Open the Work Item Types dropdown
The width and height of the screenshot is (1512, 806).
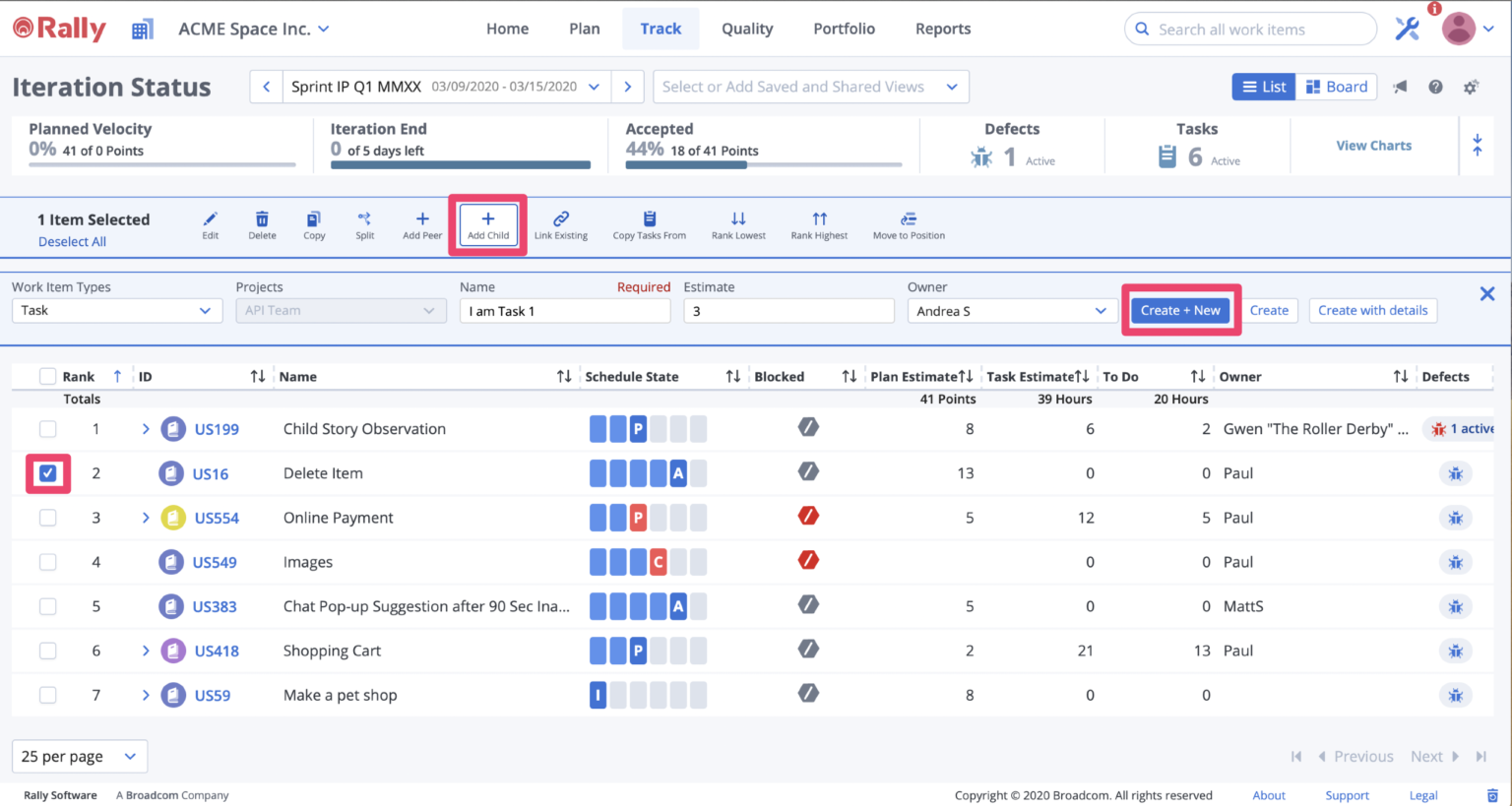116,310
